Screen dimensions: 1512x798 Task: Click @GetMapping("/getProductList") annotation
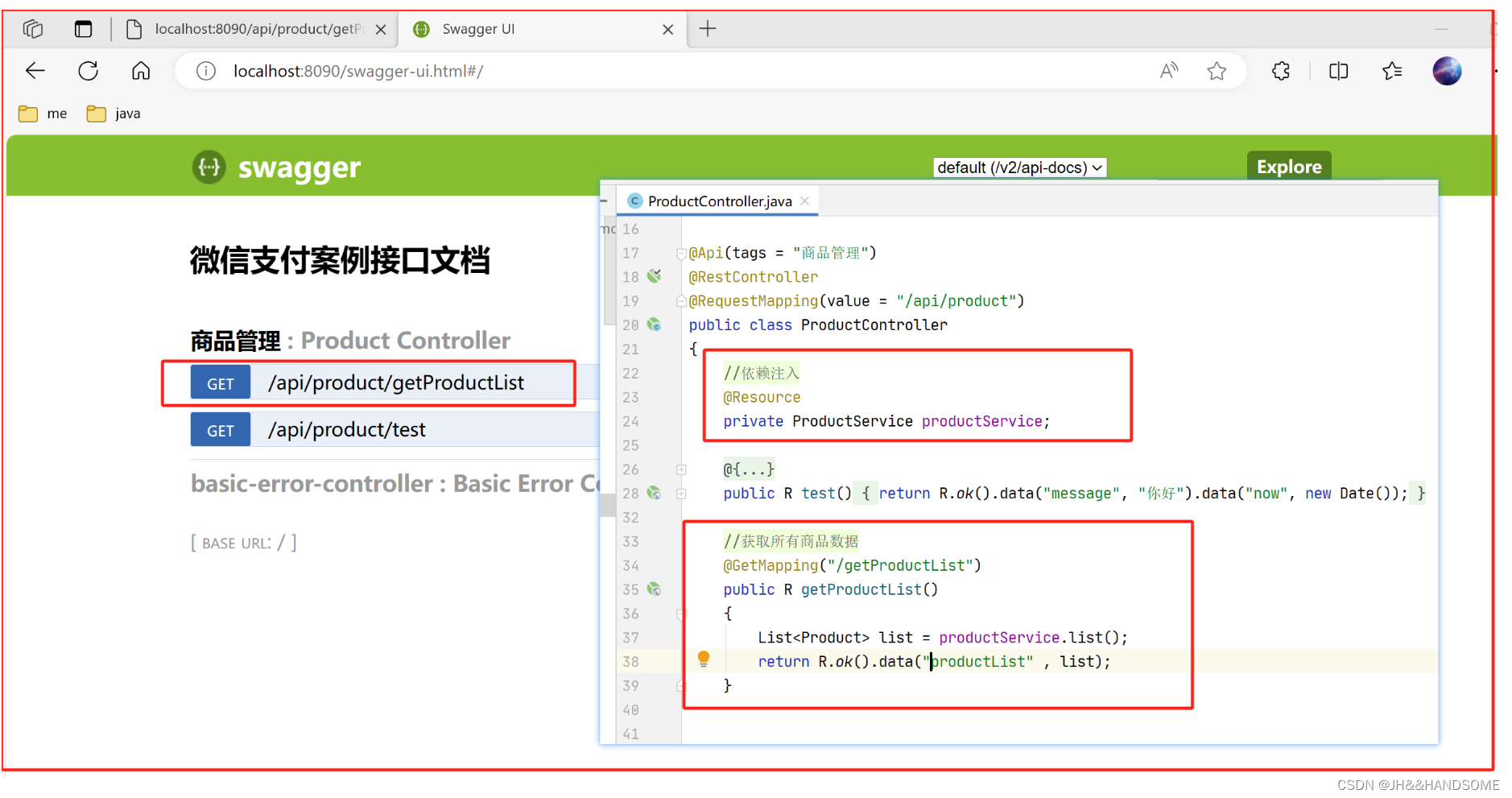(852, 565)
